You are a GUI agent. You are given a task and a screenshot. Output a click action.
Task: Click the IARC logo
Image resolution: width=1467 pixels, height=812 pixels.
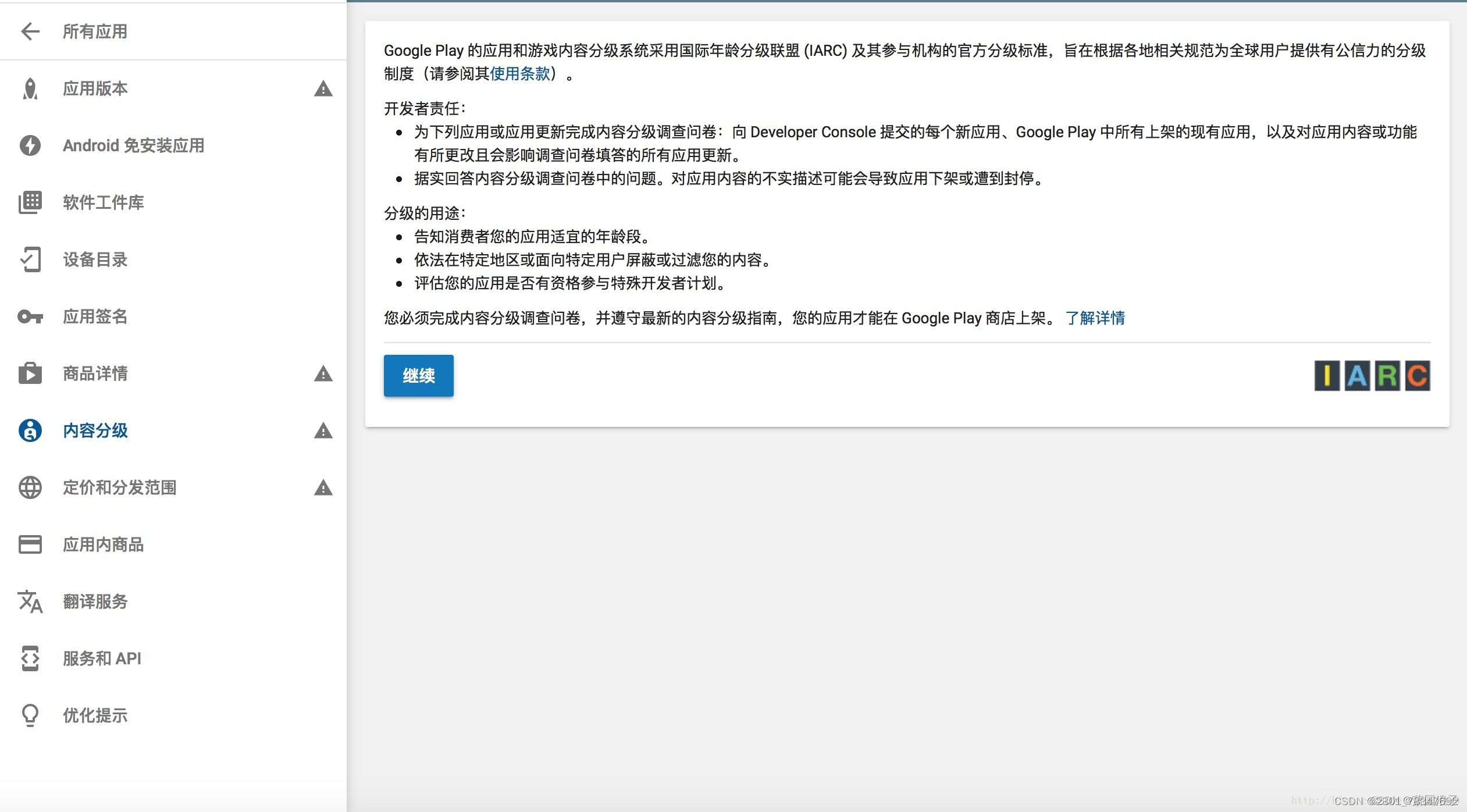click(x=1372, y=376)
